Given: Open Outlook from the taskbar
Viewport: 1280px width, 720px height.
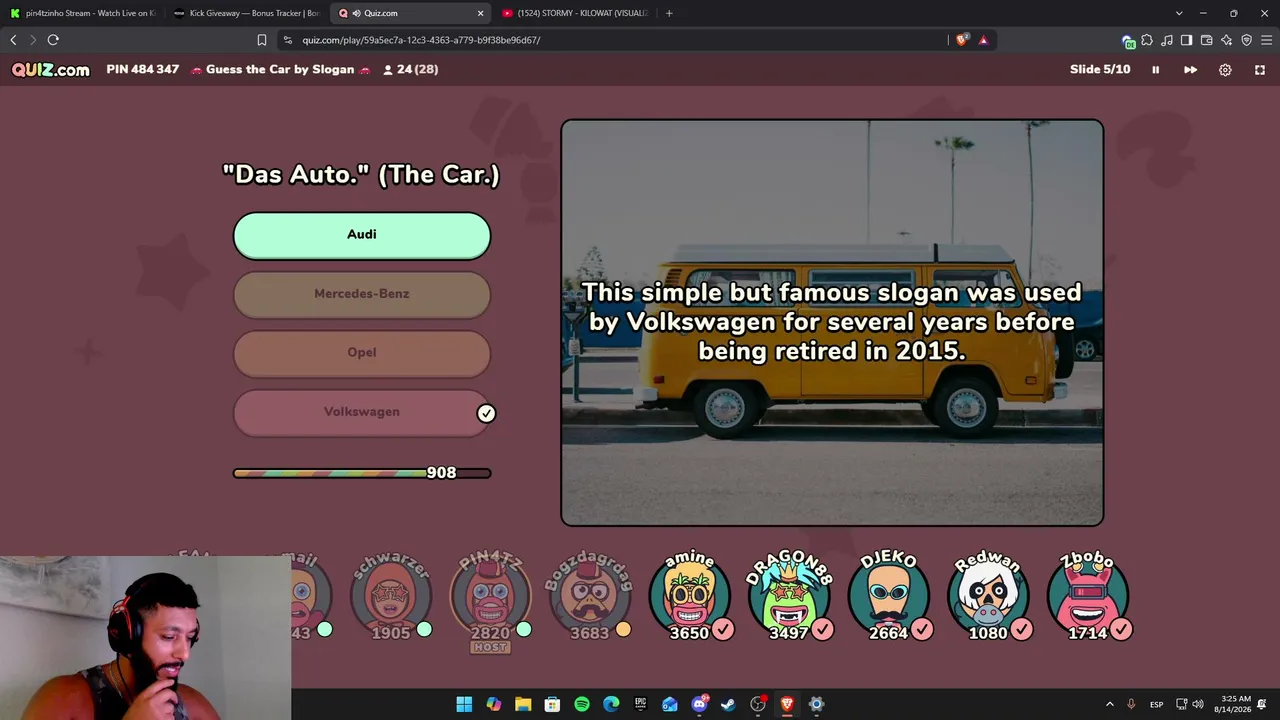Looking at the screenshot, I should [x=670, y=704].
